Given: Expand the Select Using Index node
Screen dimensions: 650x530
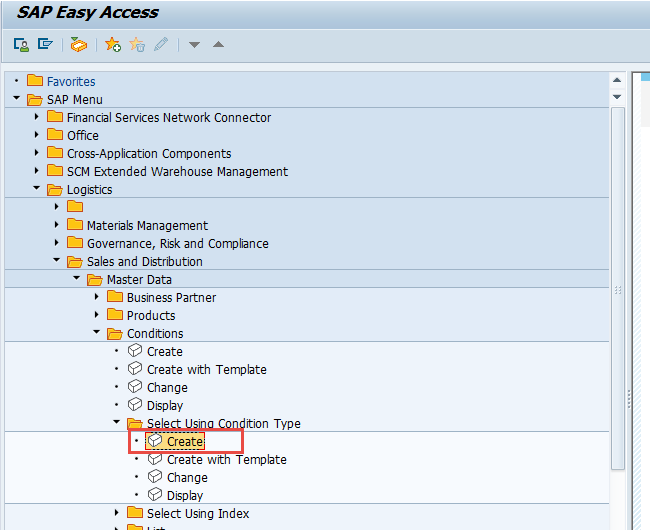Looking at the screenshot, I should click(116, 513).
